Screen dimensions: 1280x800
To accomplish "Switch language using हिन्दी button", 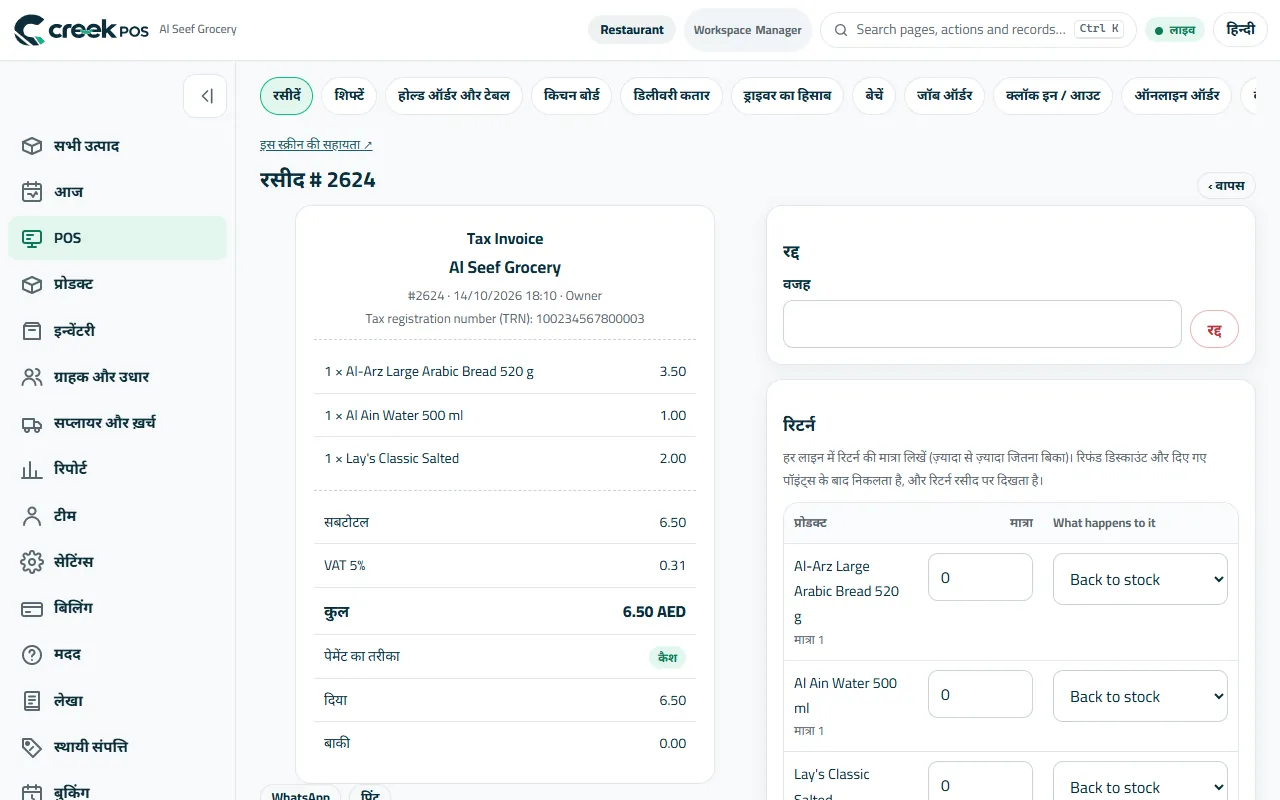I will tap(1240, 30).
